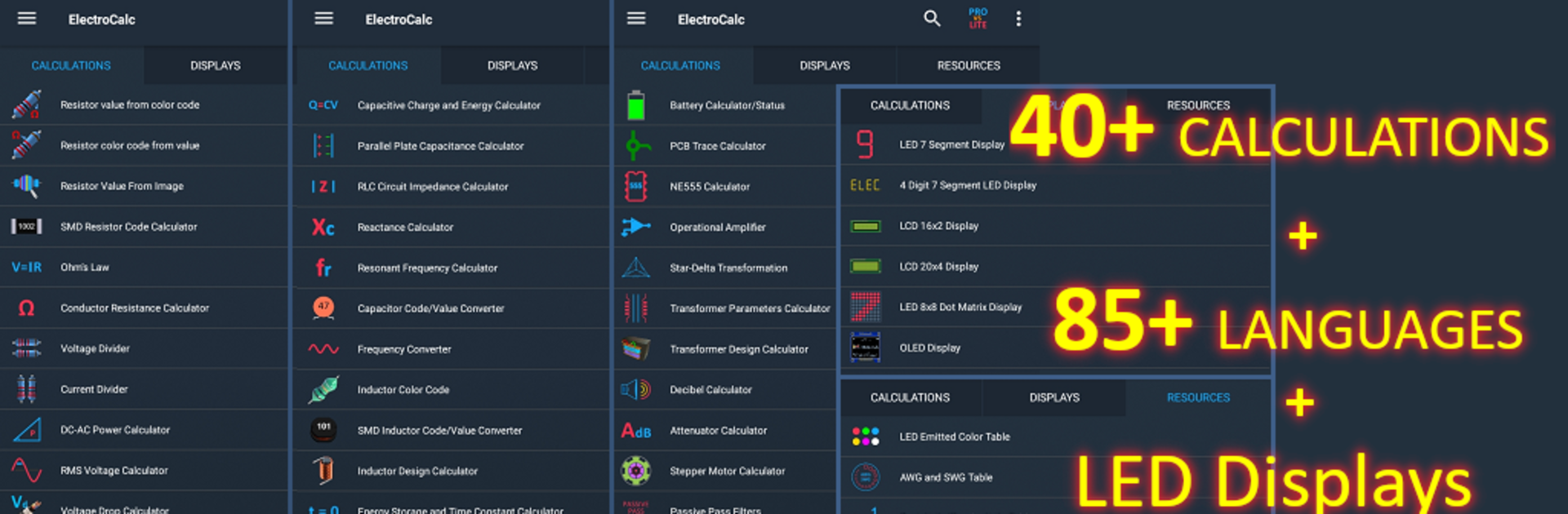This screenshot has width=1568, height=514.
Task: Click the Xc Reactance Calculator icon
Action: pyautogui.click(x=323, y=227)
